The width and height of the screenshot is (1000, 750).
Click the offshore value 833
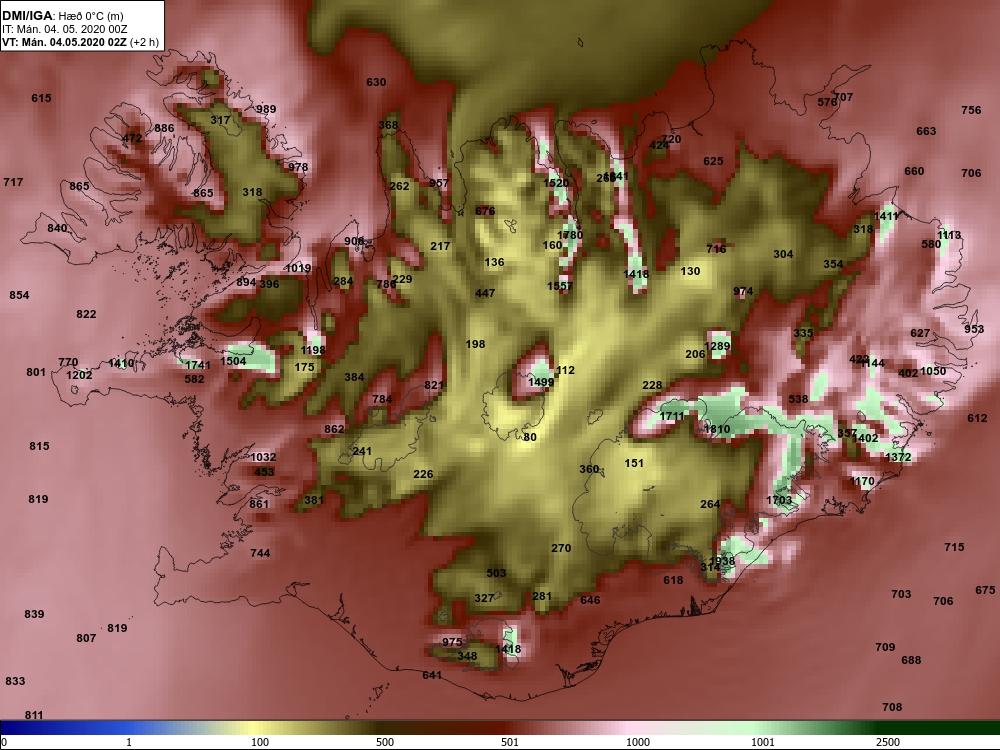[15, 681]
